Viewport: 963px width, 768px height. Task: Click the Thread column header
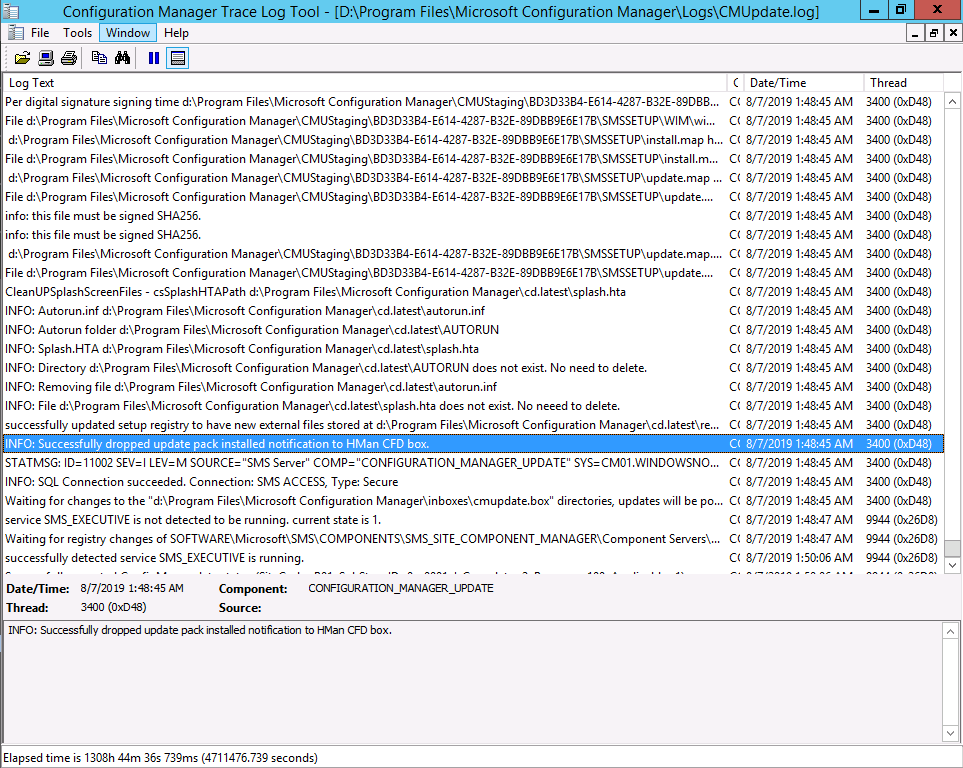pyautogui.click(x=903, y=83)
